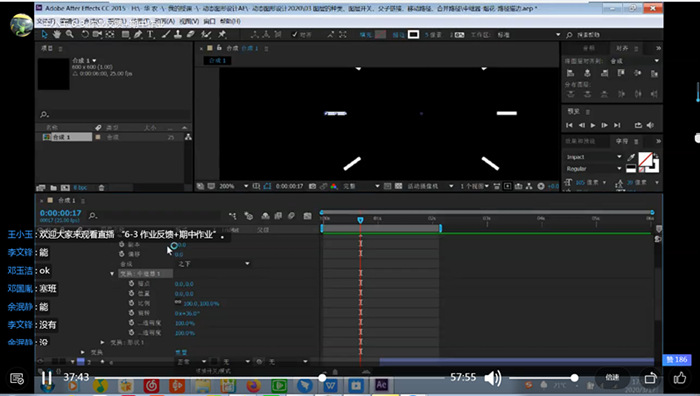Click the 重置 reset link in timeline
Screen dimensions: 700x396
(181, 352)
